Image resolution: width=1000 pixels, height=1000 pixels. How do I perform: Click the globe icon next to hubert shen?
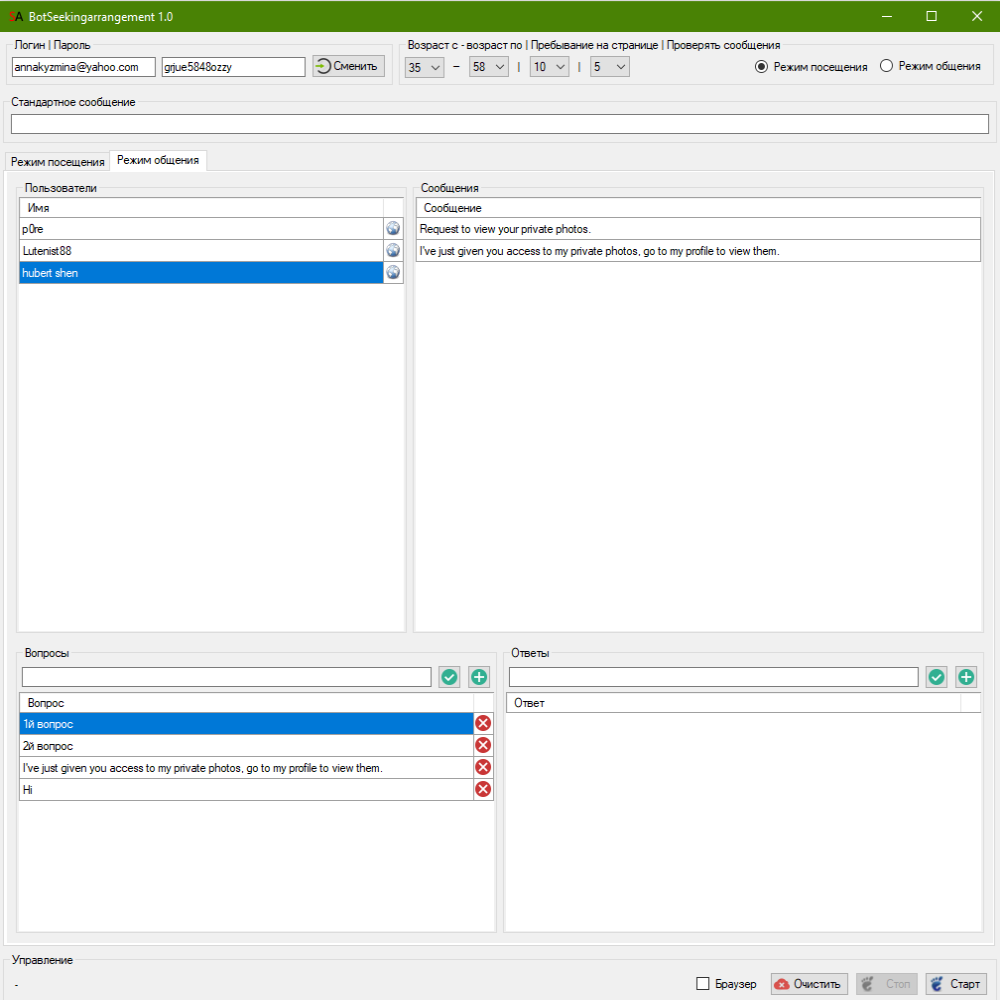(x=393, y=273)
